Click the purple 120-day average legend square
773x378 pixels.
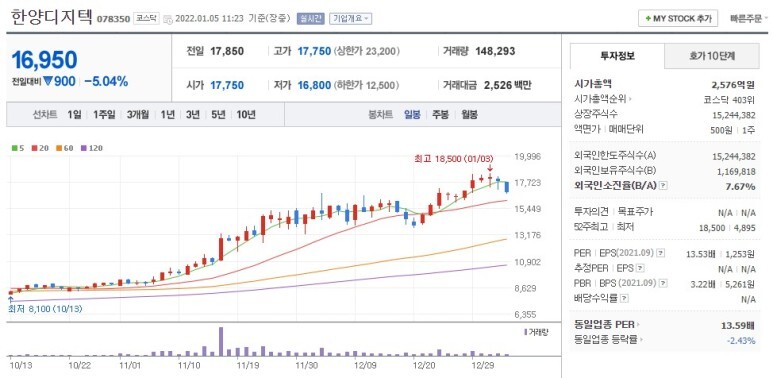coord(83,148)
